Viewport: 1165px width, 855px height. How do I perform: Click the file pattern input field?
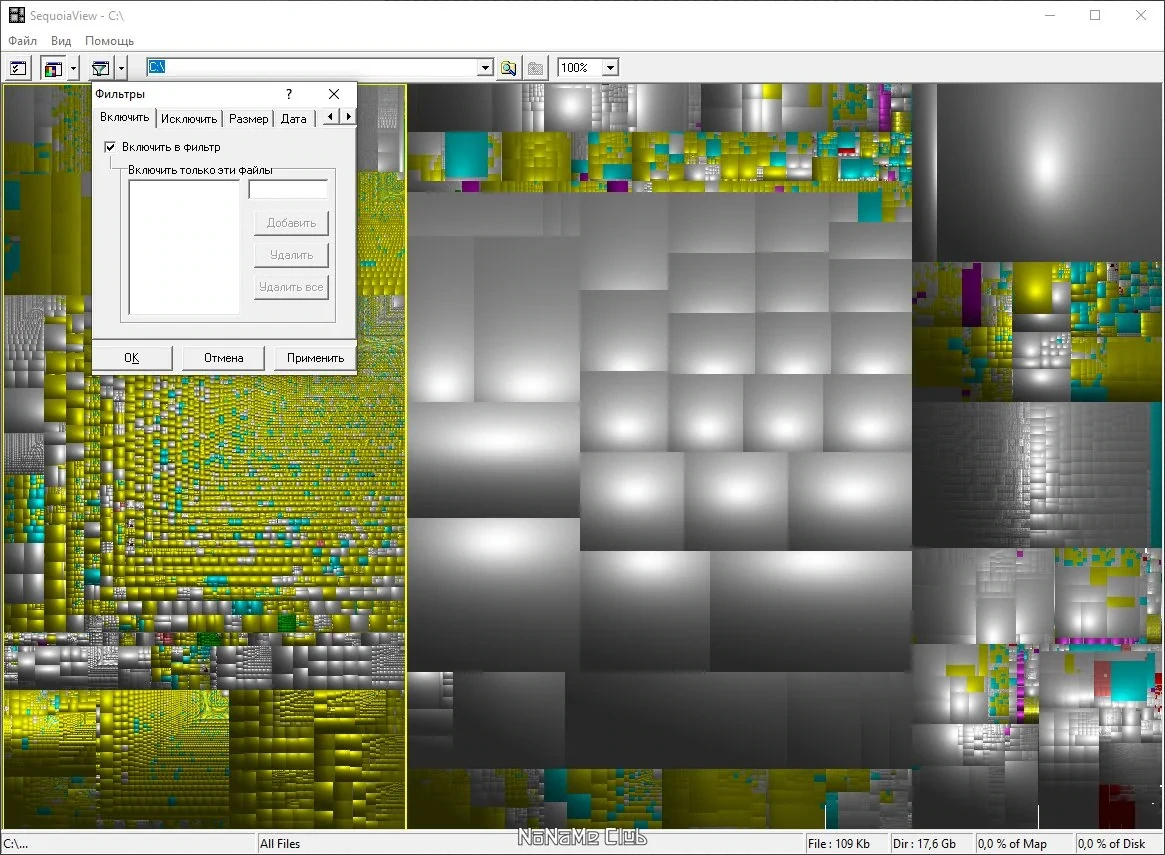(x=288, y=190)
